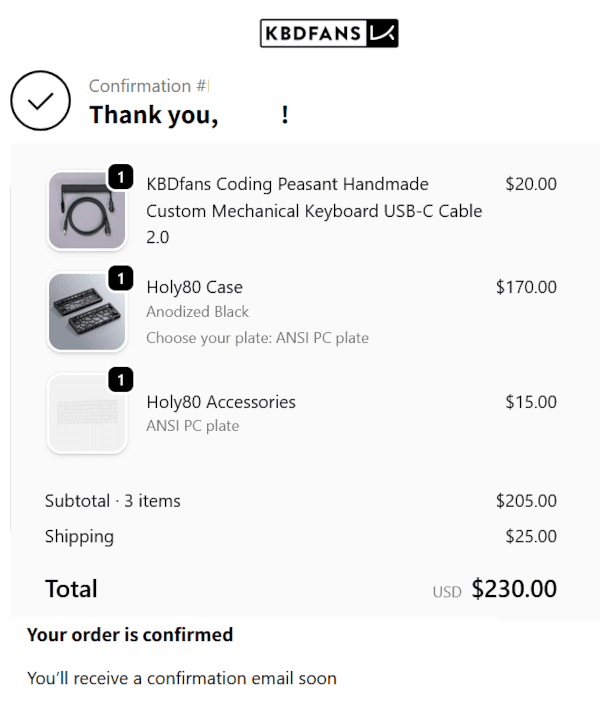Open the Holy80 Accessories product thumbnail
Image resolution: width=600 pixels, height=703 pixels.
pos(87,413)
